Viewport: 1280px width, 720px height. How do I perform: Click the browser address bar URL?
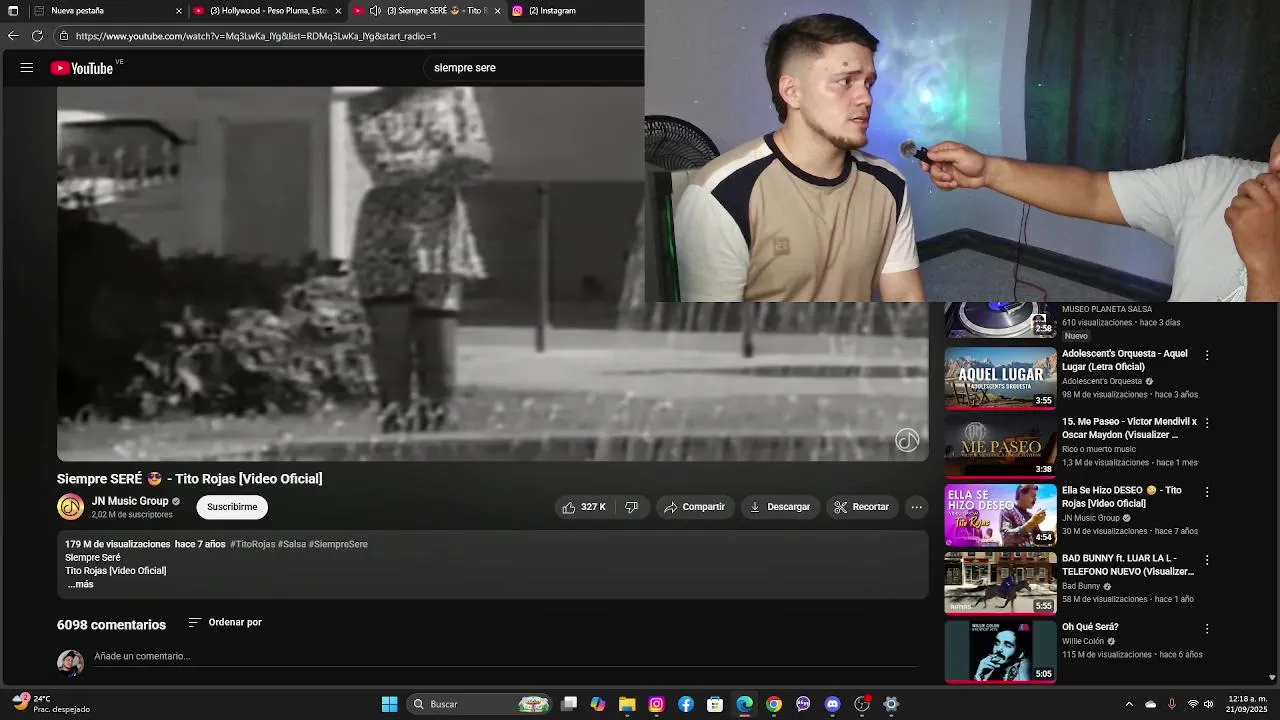click(256, 36)
